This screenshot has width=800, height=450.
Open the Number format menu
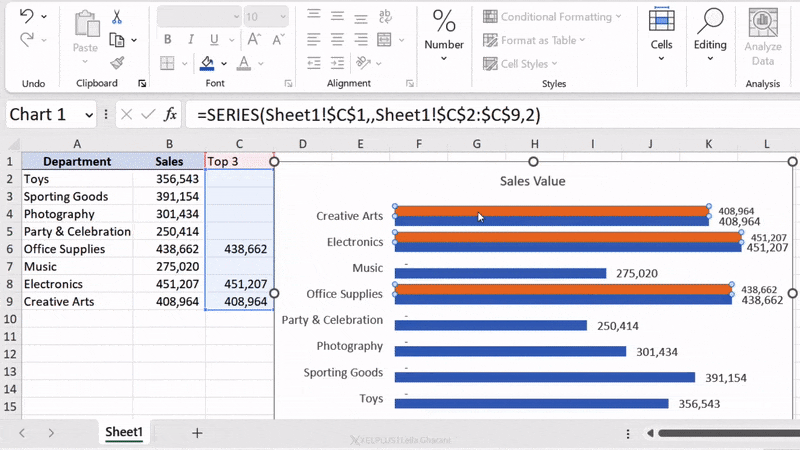(x=444, y=35)
